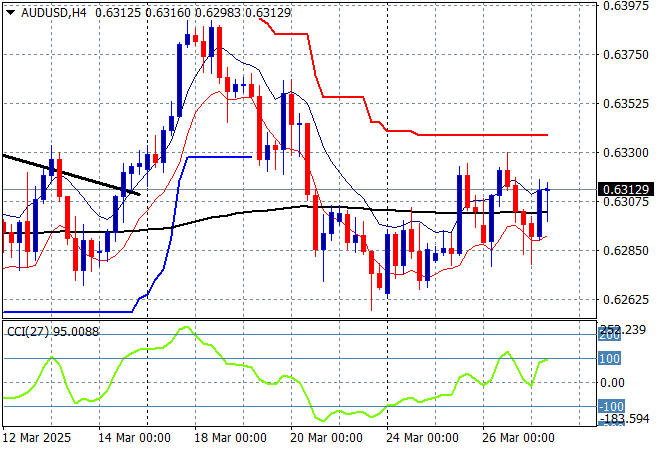This screenshot has height=450, width=660.
Task: Click the CCI 100 level label
Action: 609,359
